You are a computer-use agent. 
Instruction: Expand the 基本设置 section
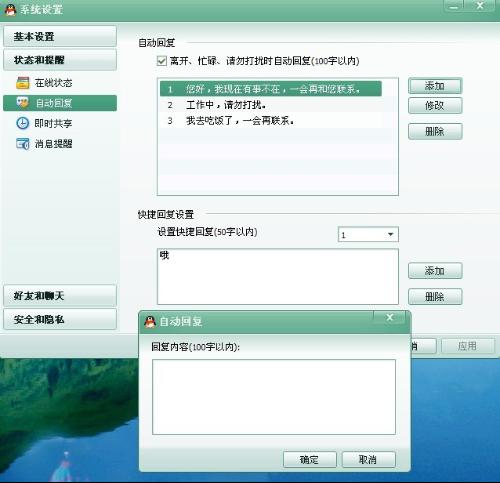[x=60, y=36]
